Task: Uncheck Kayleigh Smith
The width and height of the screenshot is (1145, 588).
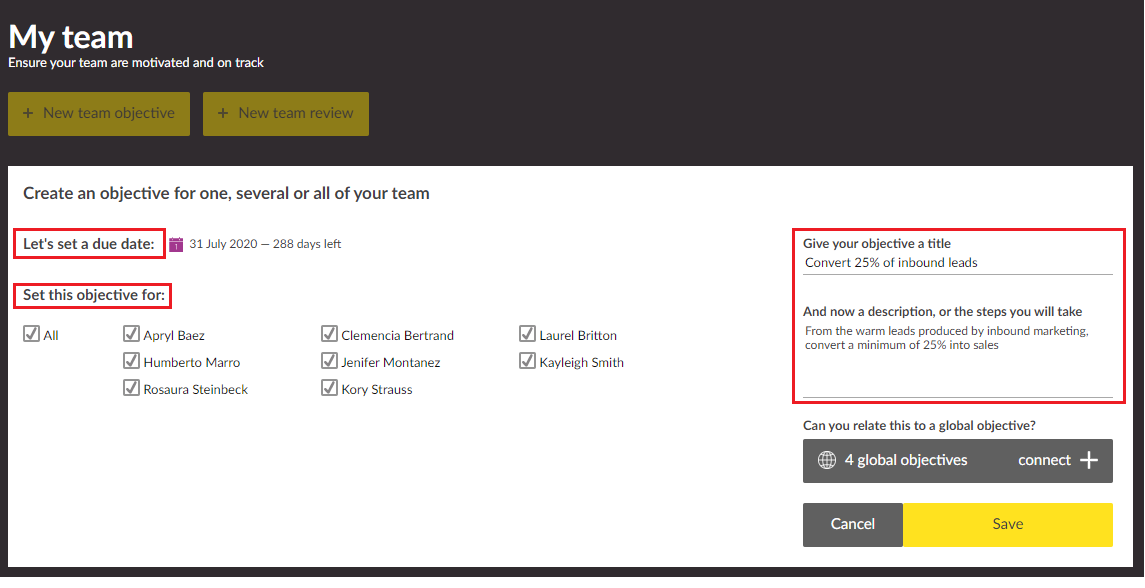Action: coord(527,362)
